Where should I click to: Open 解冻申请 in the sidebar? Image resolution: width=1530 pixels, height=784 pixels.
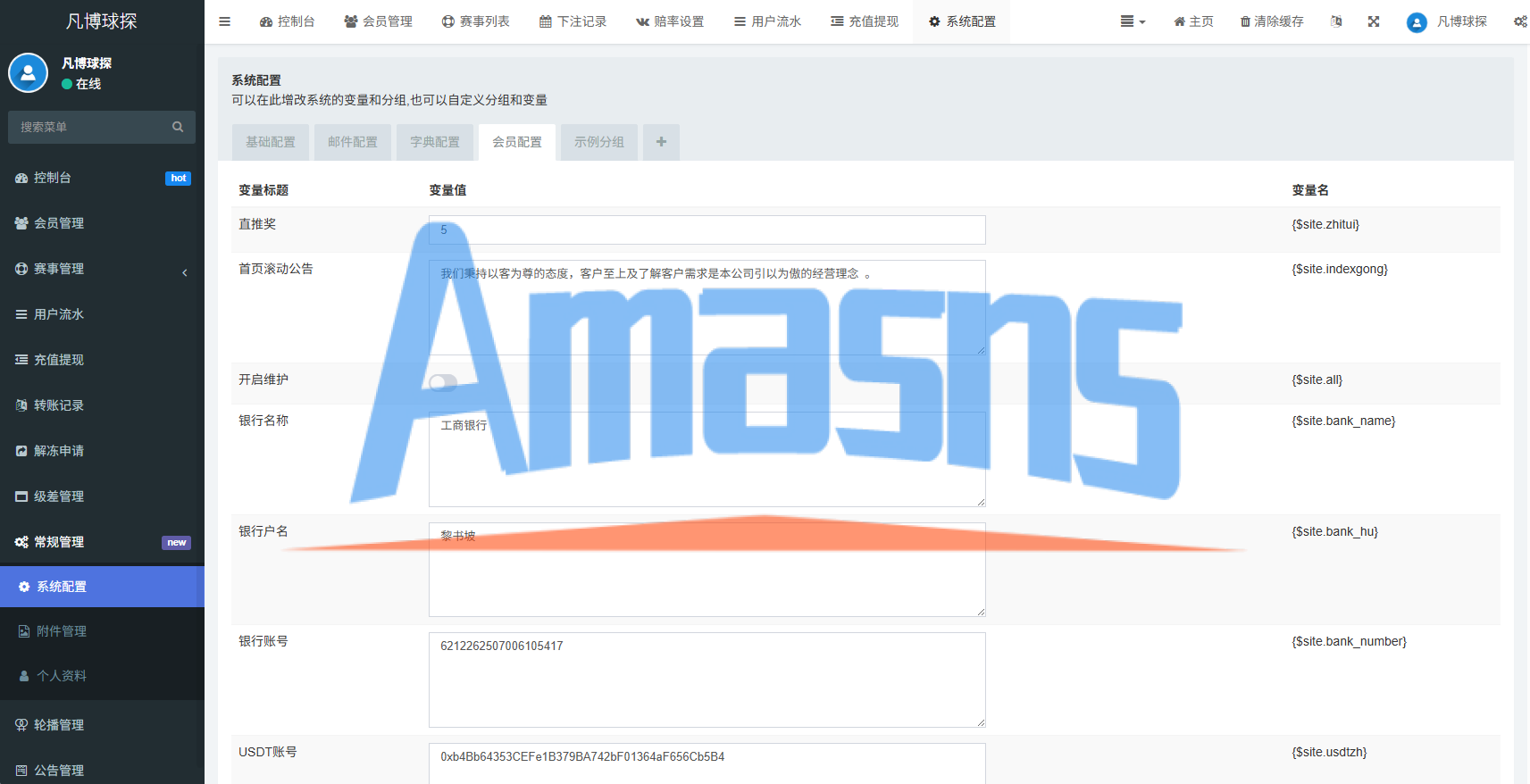pyautogui.click(x=102, y=451)
